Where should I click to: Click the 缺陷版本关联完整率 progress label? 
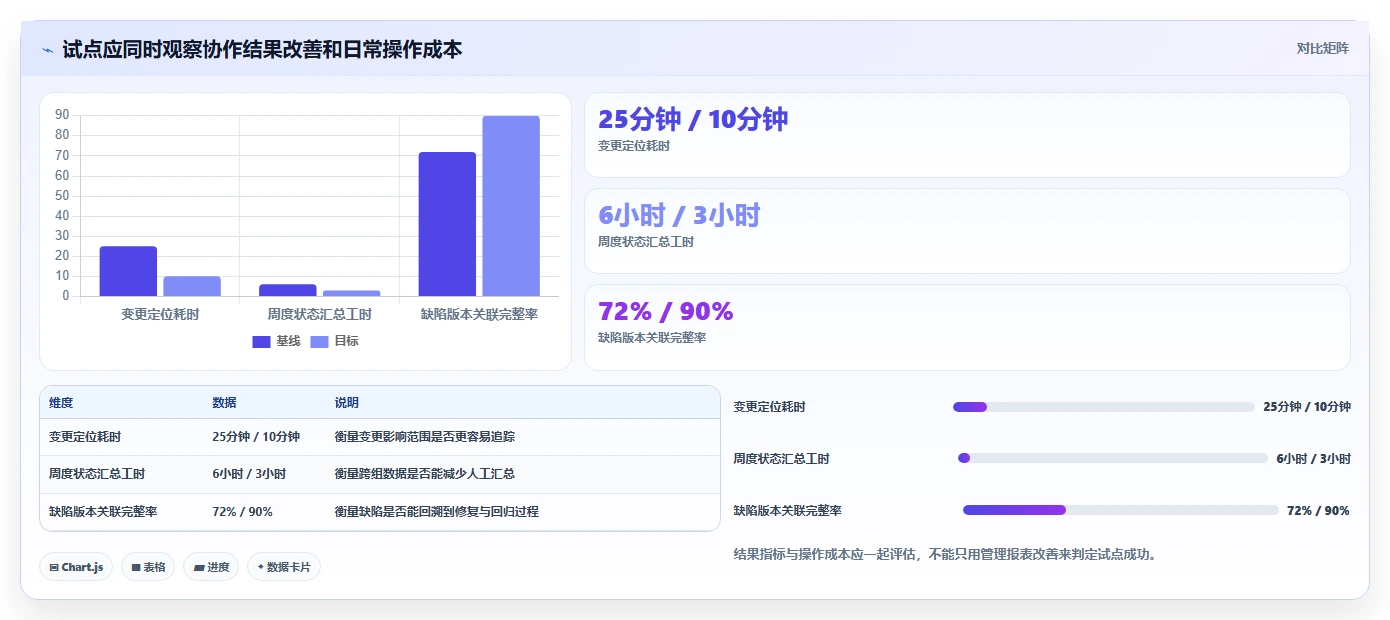coord(787,510)
